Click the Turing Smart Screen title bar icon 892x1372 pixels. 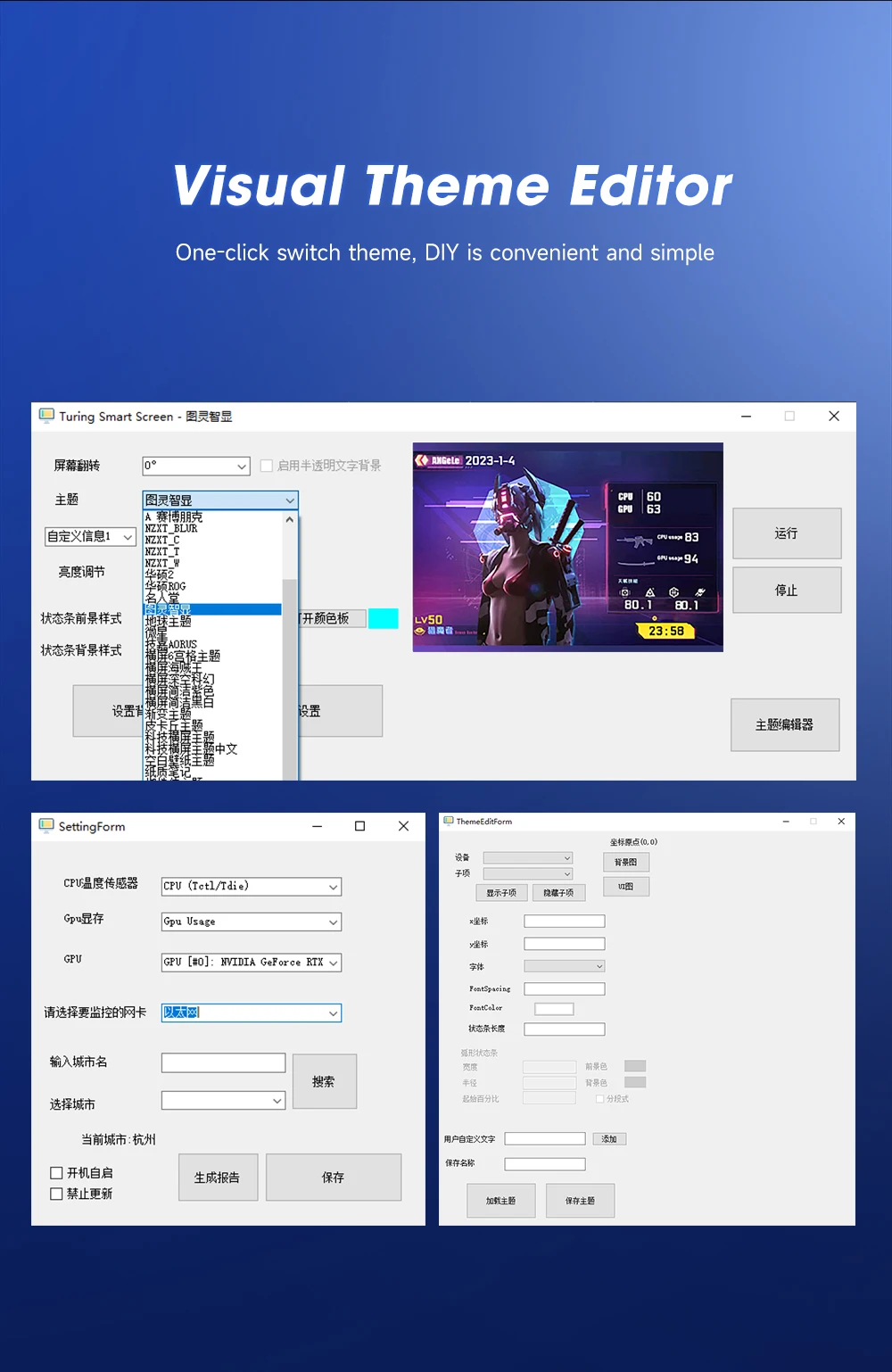click(x=46, y=416)
